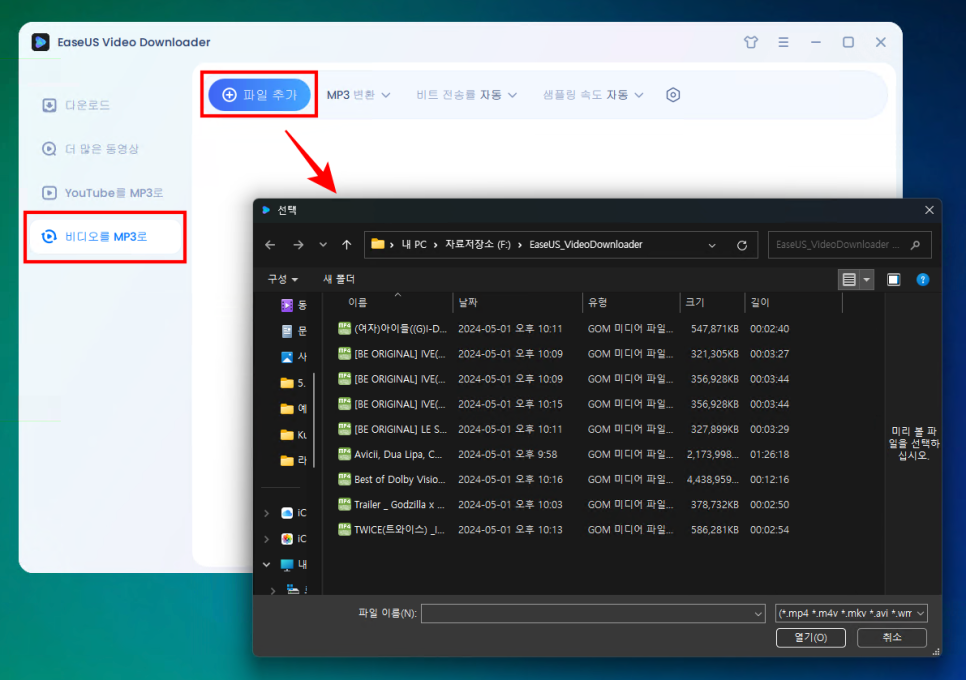Sort by the 날짜 column header
Screen dimensions: 966x680
point(518,302)
